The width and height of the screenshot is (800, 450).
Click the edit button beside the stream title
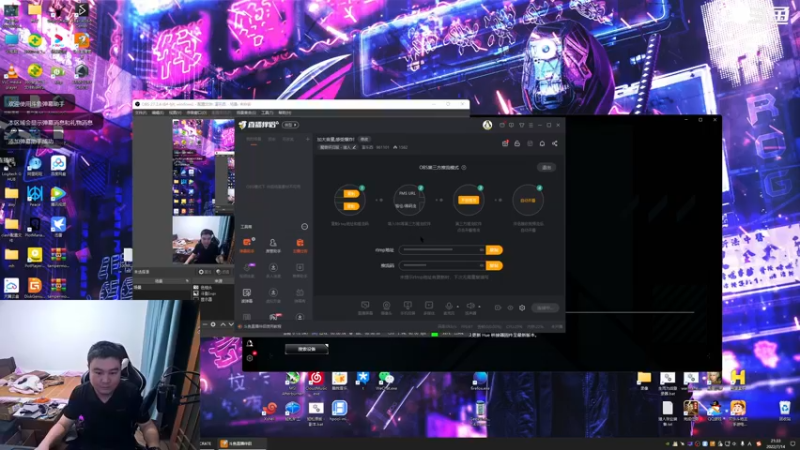click(x=364, y=139)
